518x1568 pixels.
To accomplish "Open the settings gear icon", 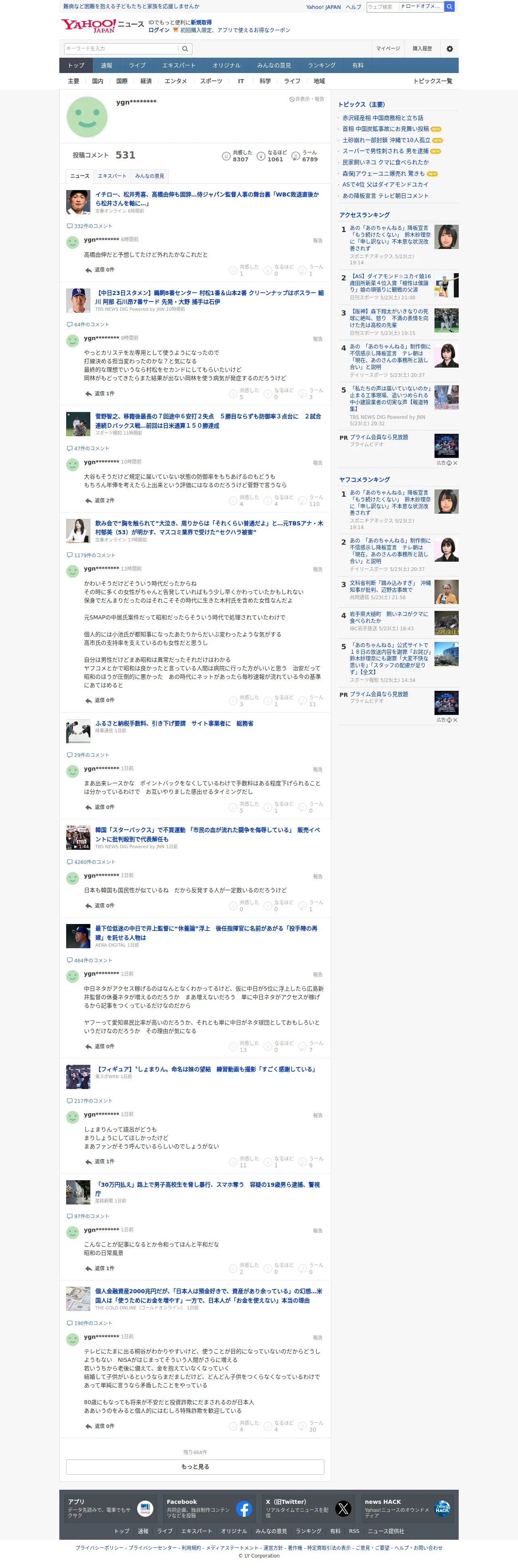I will pos(450,49).
